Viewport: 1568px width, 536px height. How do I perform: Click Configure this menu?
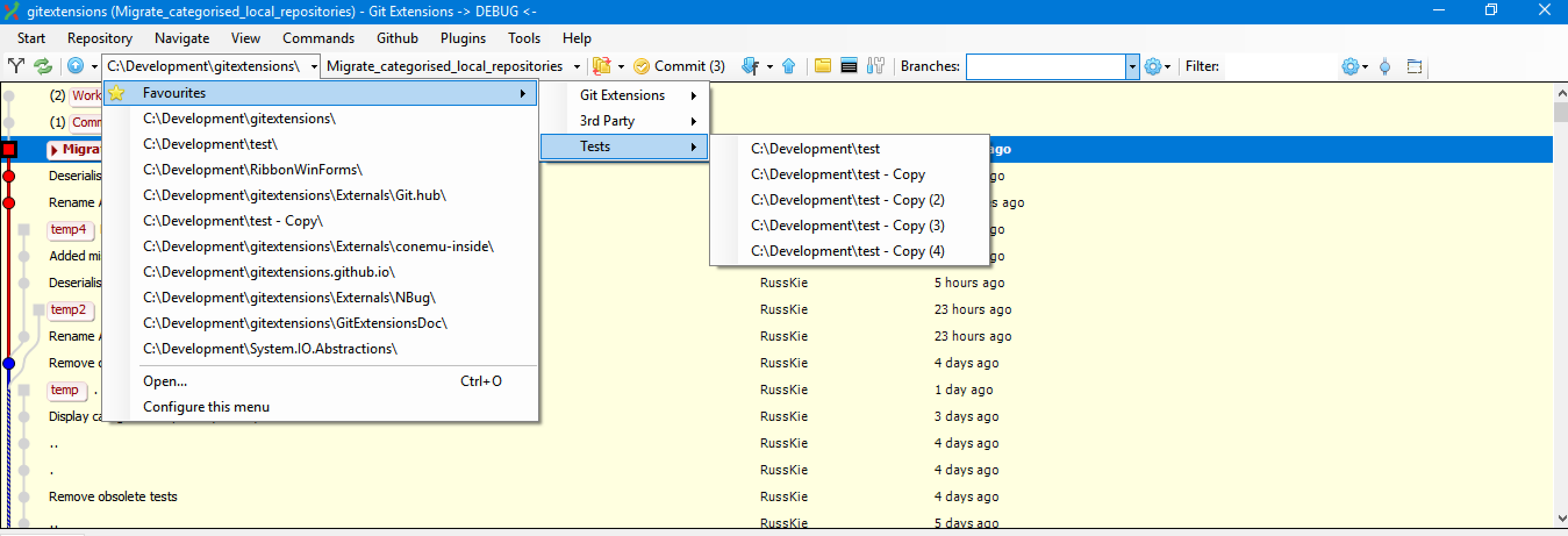click(206, 406)
